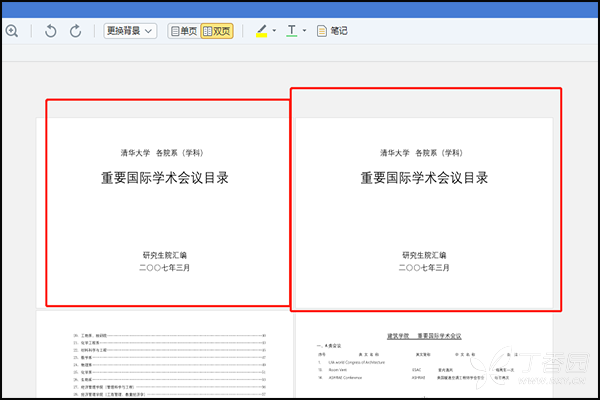Switch to 单页 single page view

(x=183, y=31)
